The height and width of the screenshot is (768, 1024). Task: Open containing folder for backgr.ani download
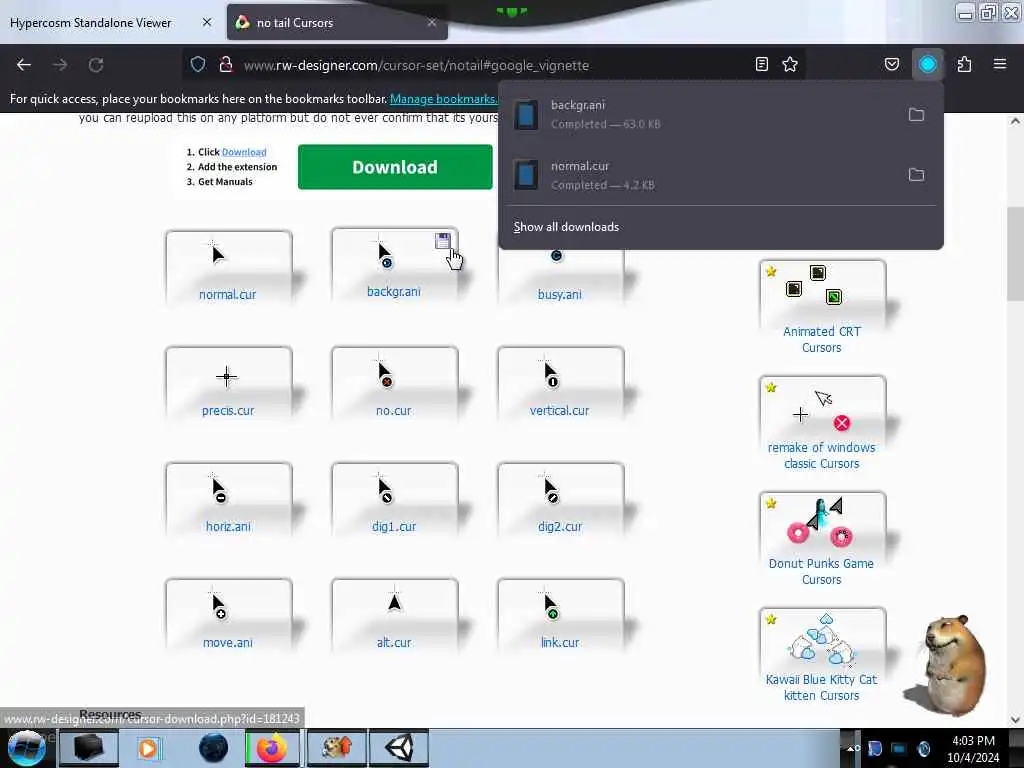click(916, 115)
